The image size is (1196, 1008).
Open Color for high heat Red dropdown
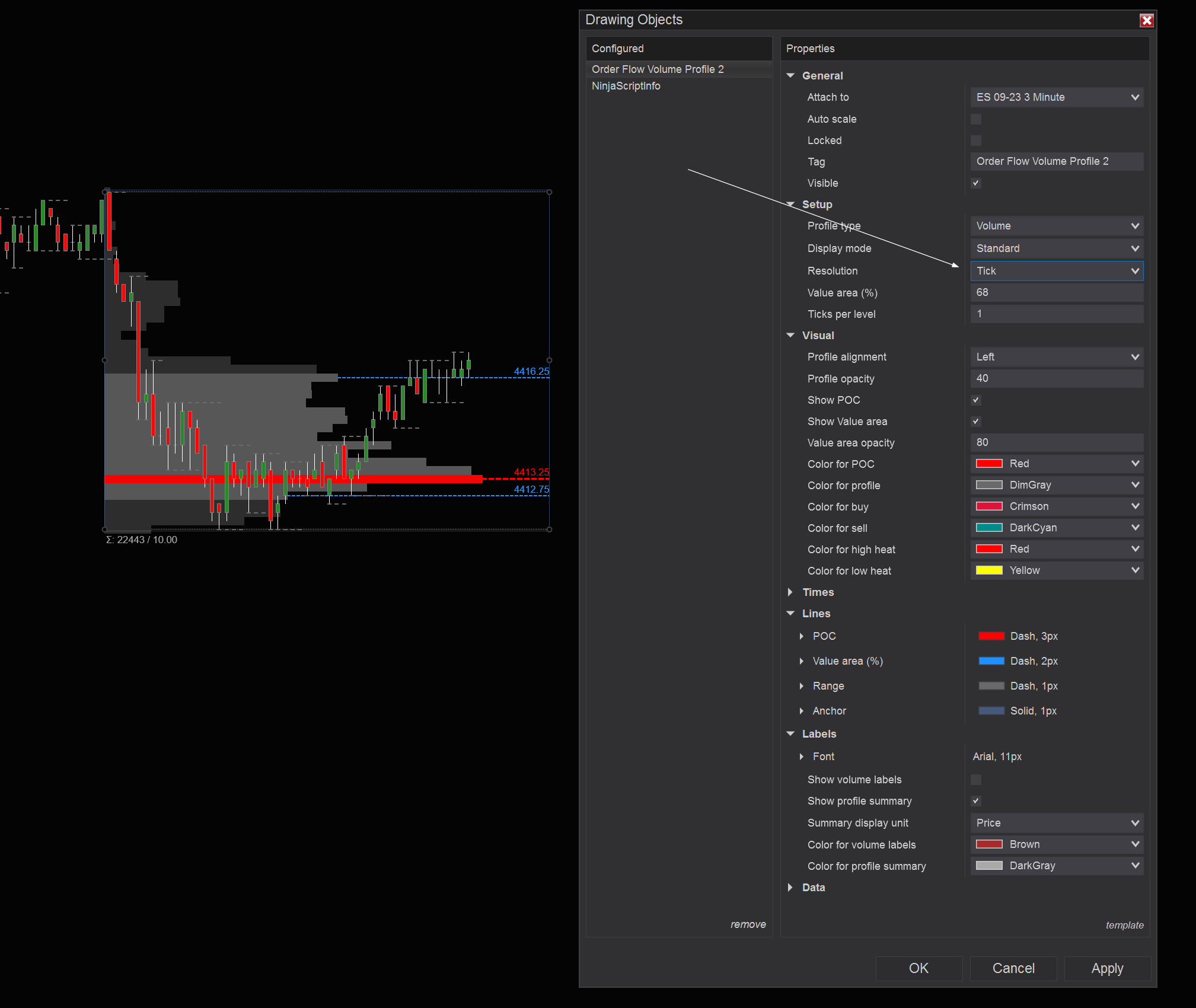tap(1057, 549)
